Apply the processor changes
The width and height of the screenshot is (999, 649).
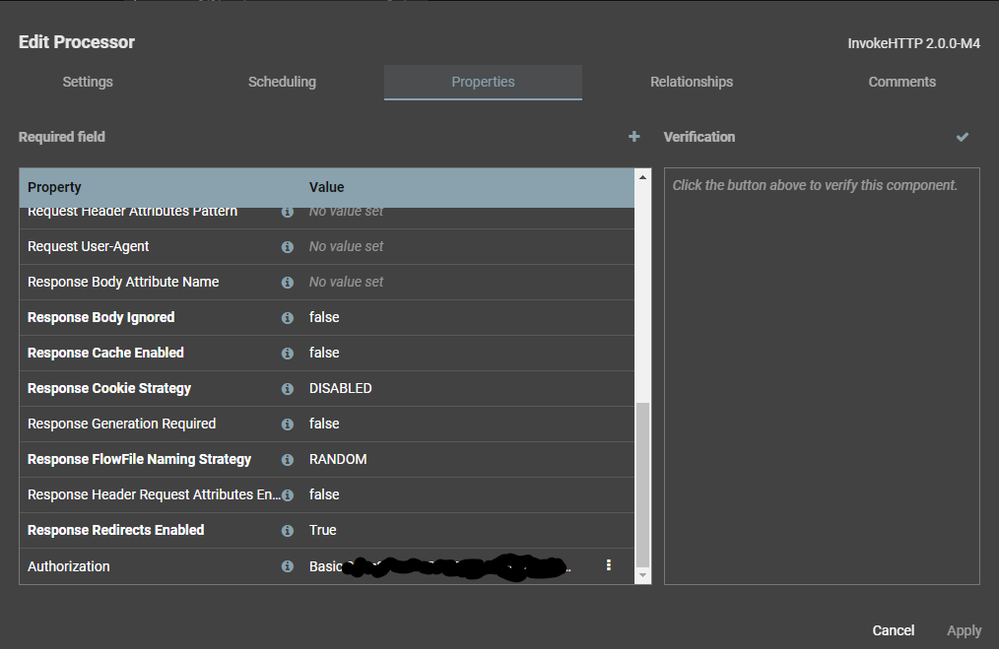pos(964,631)
